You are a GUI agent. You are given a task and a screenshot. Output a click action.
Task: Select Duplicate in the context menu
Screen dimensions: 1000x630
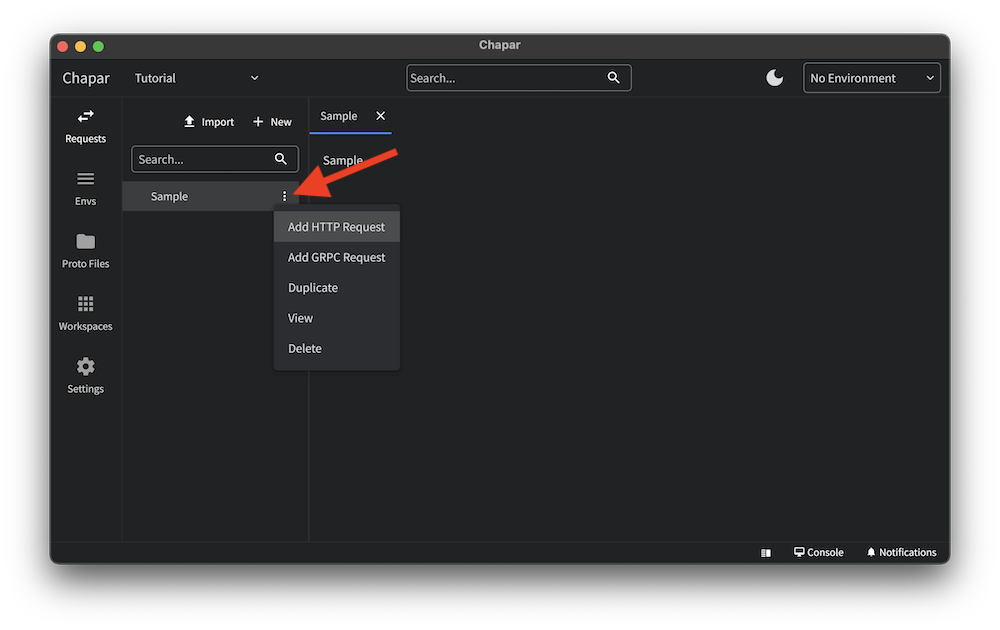[x=313, y=288]
